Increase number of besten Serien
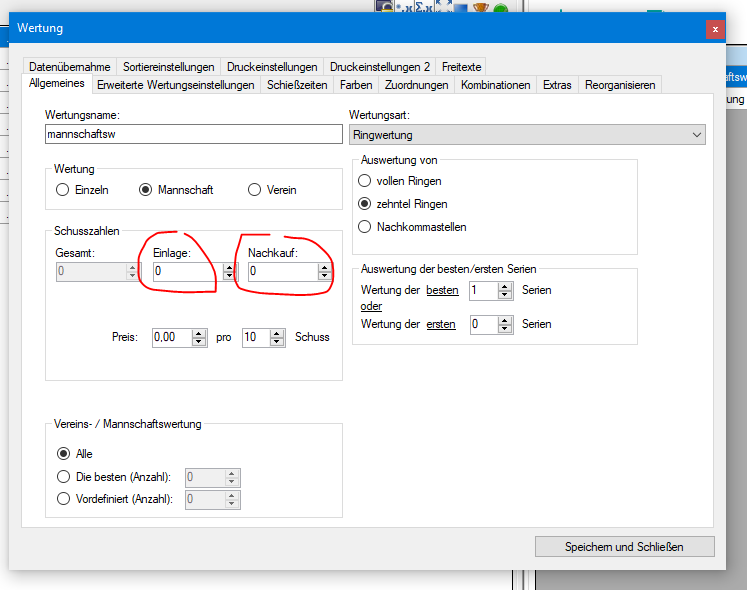 [x=505, y=286]
